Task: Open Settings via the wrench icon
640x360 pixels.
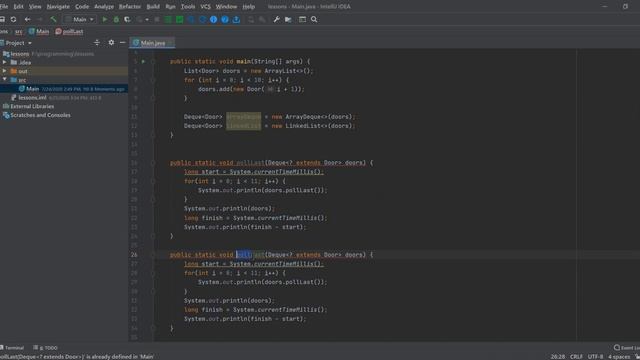Action: (x=276, y=19)
